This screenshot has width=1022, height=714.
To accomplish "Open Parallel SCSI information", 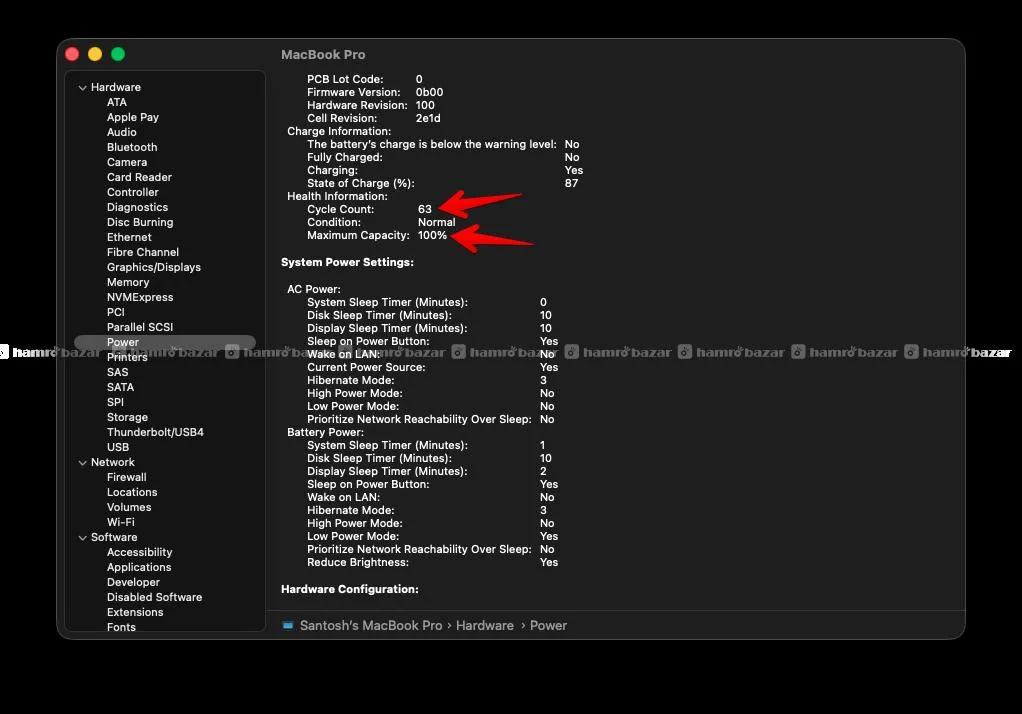I will pos(140,327).
